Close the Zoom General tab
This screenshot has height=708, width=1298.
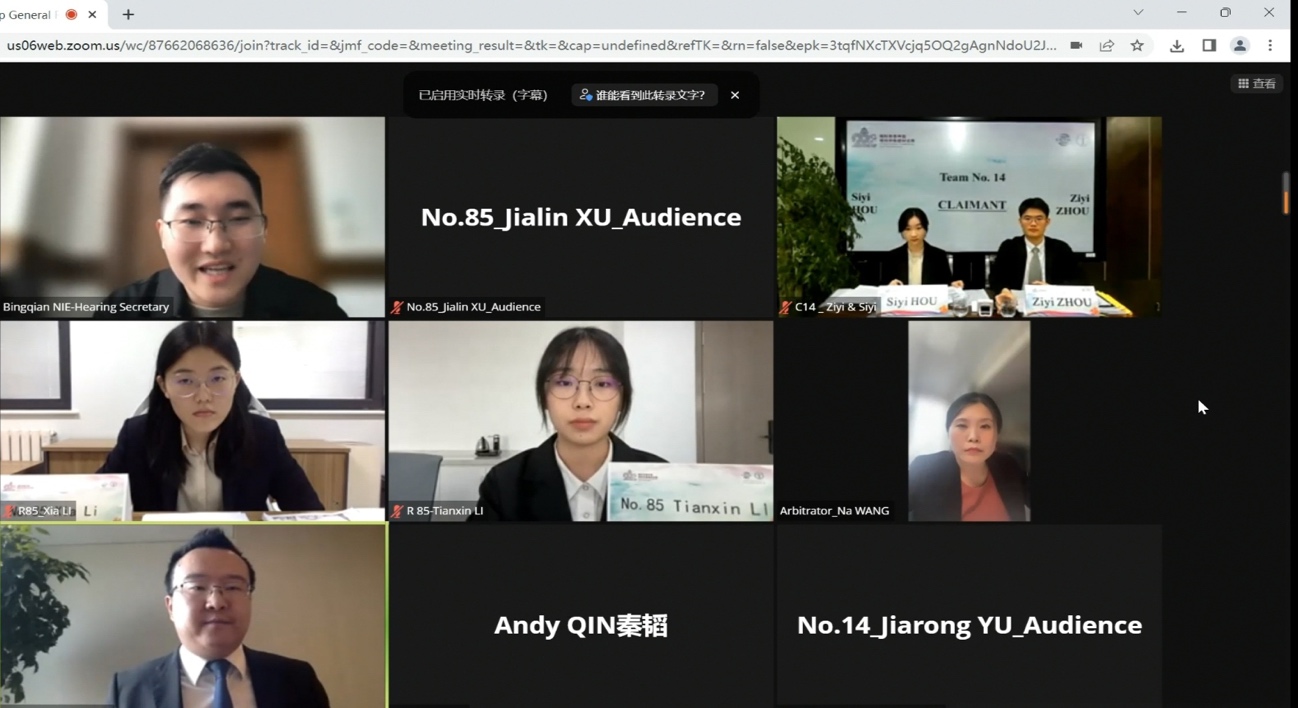(x=92, y=15)
